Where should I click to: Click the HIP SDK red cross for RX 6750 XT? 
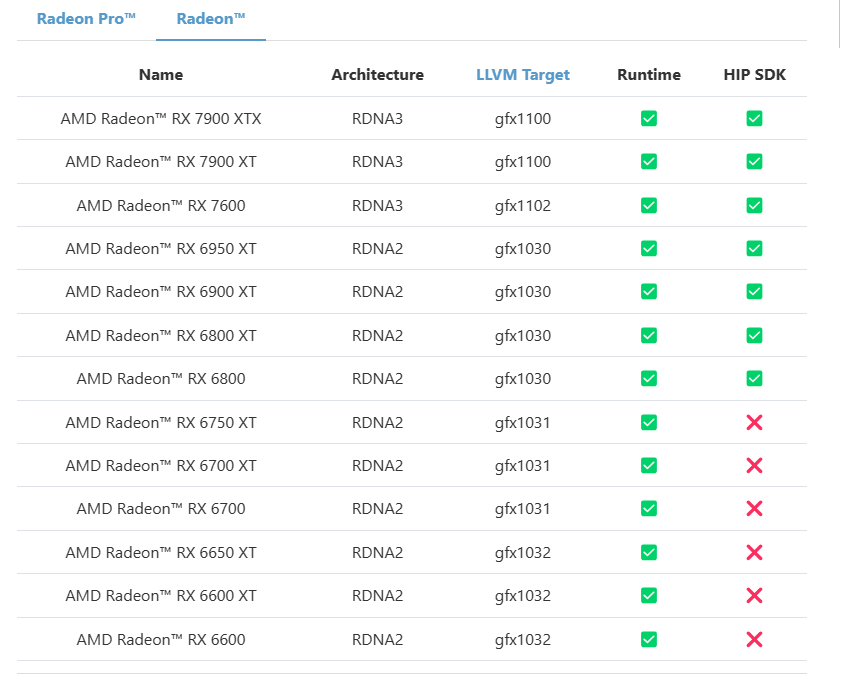click(754, 423)
